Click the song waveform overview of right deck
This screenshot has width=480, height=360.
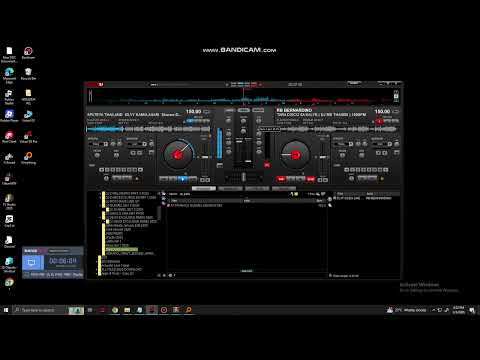coord(337,129)
